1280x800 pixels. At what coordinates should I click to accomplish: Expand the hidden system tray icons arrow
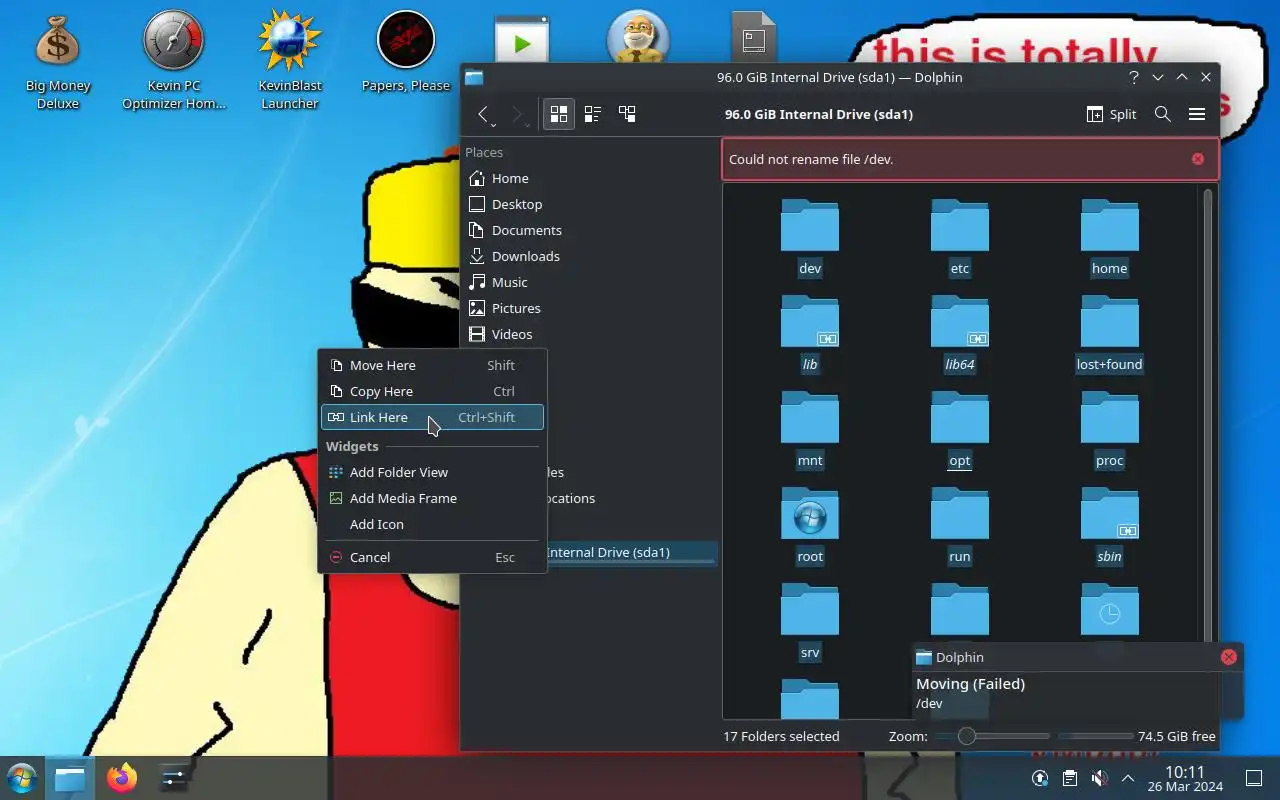click(1127, 778)
